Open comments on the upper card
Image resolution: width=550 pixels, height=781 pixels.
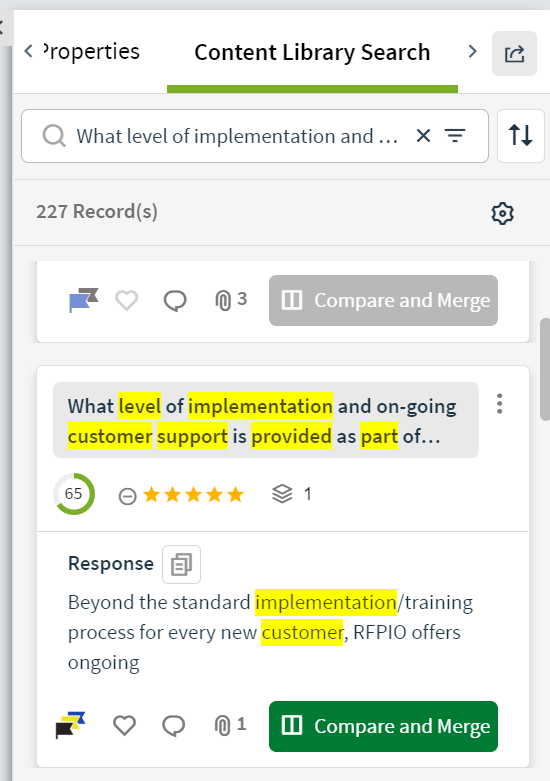(x=175, y=301)
